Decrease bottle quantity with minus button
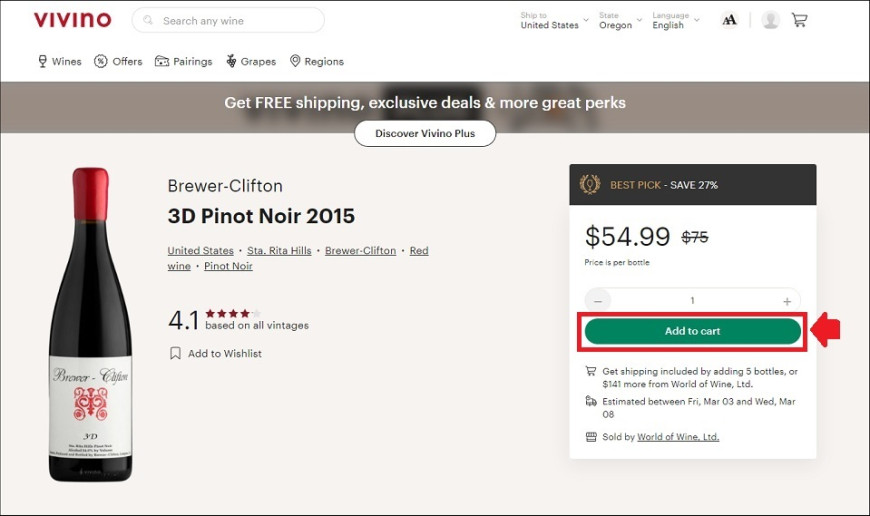This screenshot has height=516, width=870. [x=598, y=301]
